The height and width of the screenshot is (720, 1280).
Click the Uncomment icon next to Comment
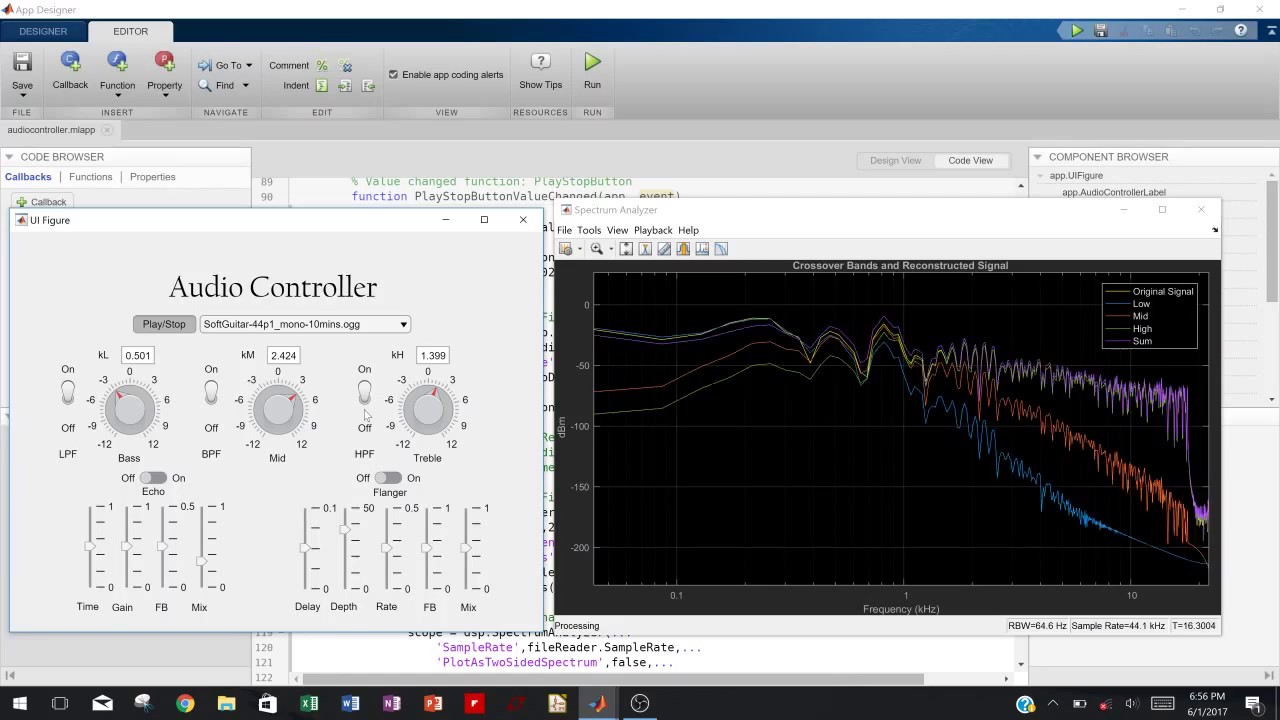click(345, 66)
